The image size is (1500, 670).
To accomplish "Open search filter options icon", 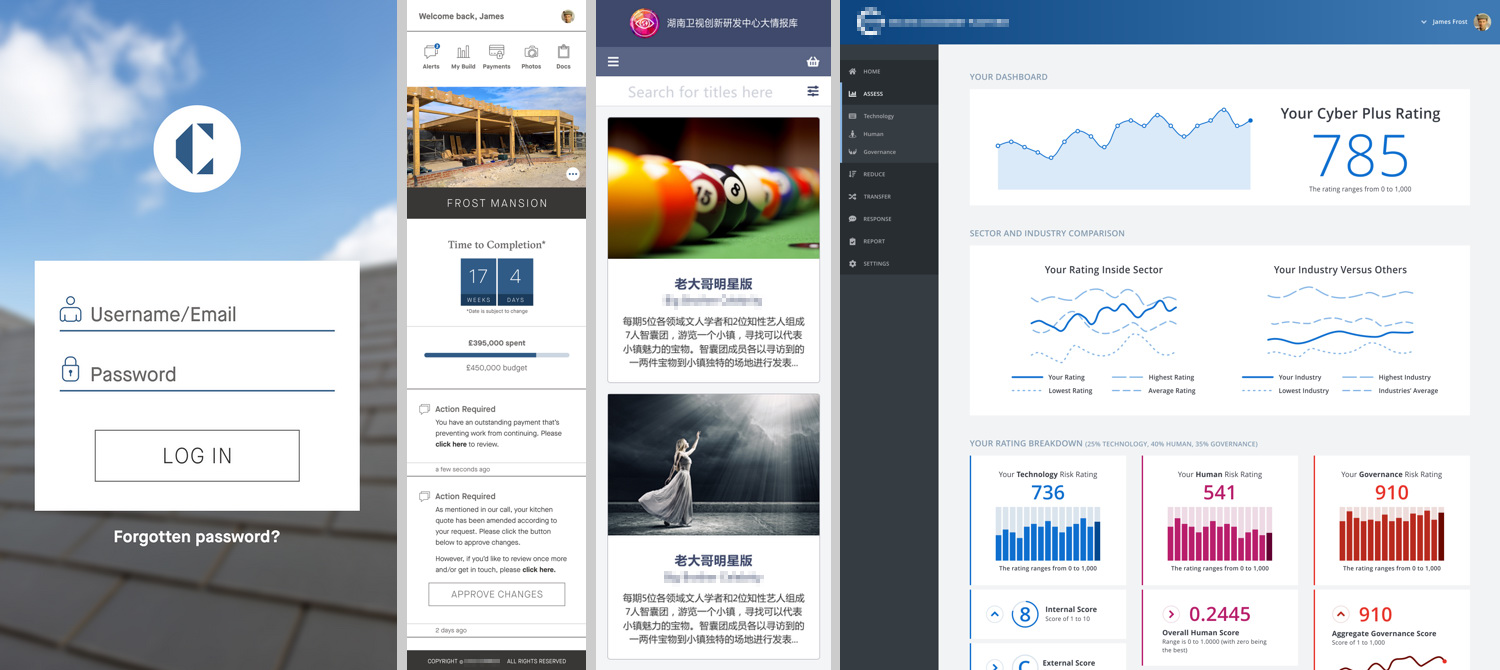I will pyautogui.click(x=813, y=91).
